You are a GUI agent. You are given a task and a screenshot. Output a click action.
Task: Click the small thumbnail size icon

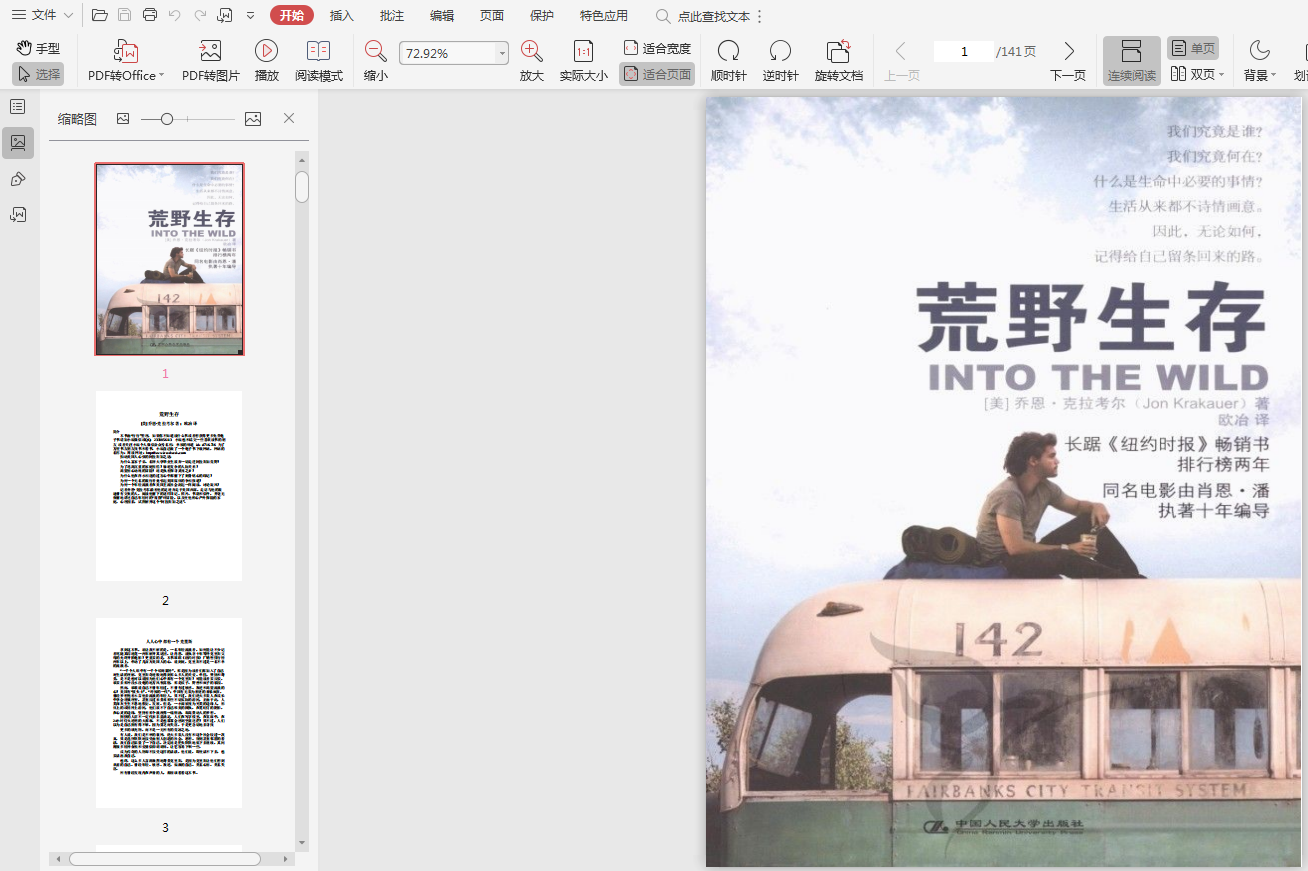tap(123, 119)
